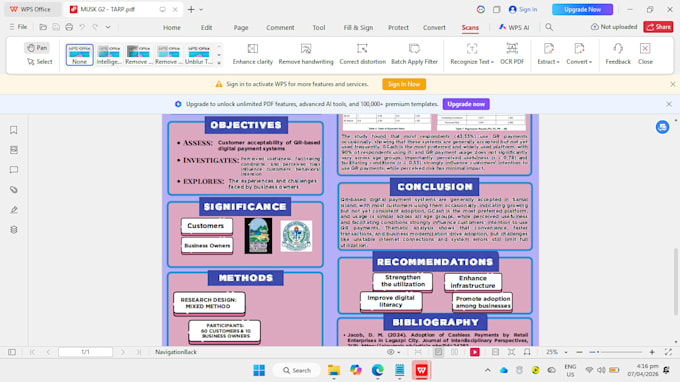Choose the None filter thumbnail
The width and height of the screenshot is (680, 382).
[x=79, y=55]
